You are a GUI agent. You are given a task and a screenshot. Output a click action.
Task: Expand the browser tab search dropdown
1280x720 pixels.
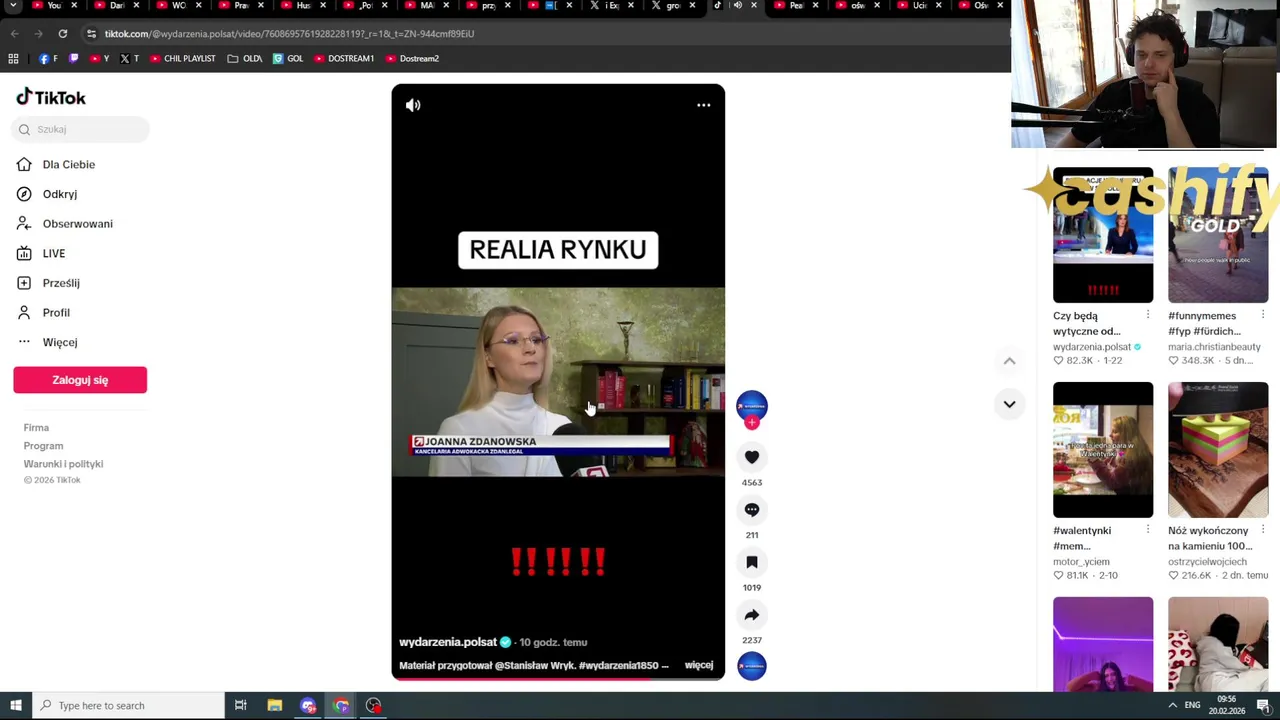click(13, 6)
